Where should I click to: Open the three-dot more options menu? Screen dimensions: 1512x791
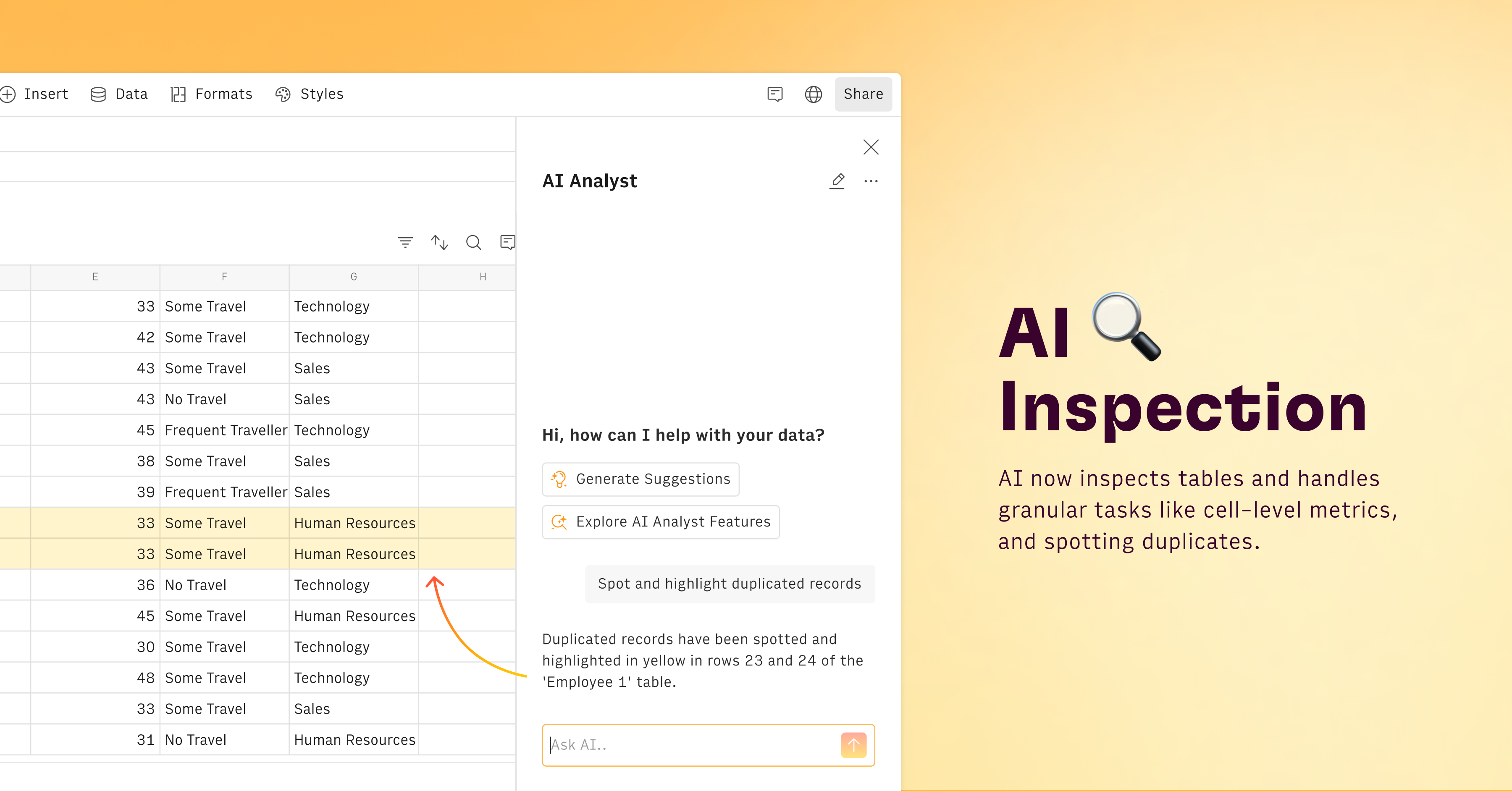[871, 181]
